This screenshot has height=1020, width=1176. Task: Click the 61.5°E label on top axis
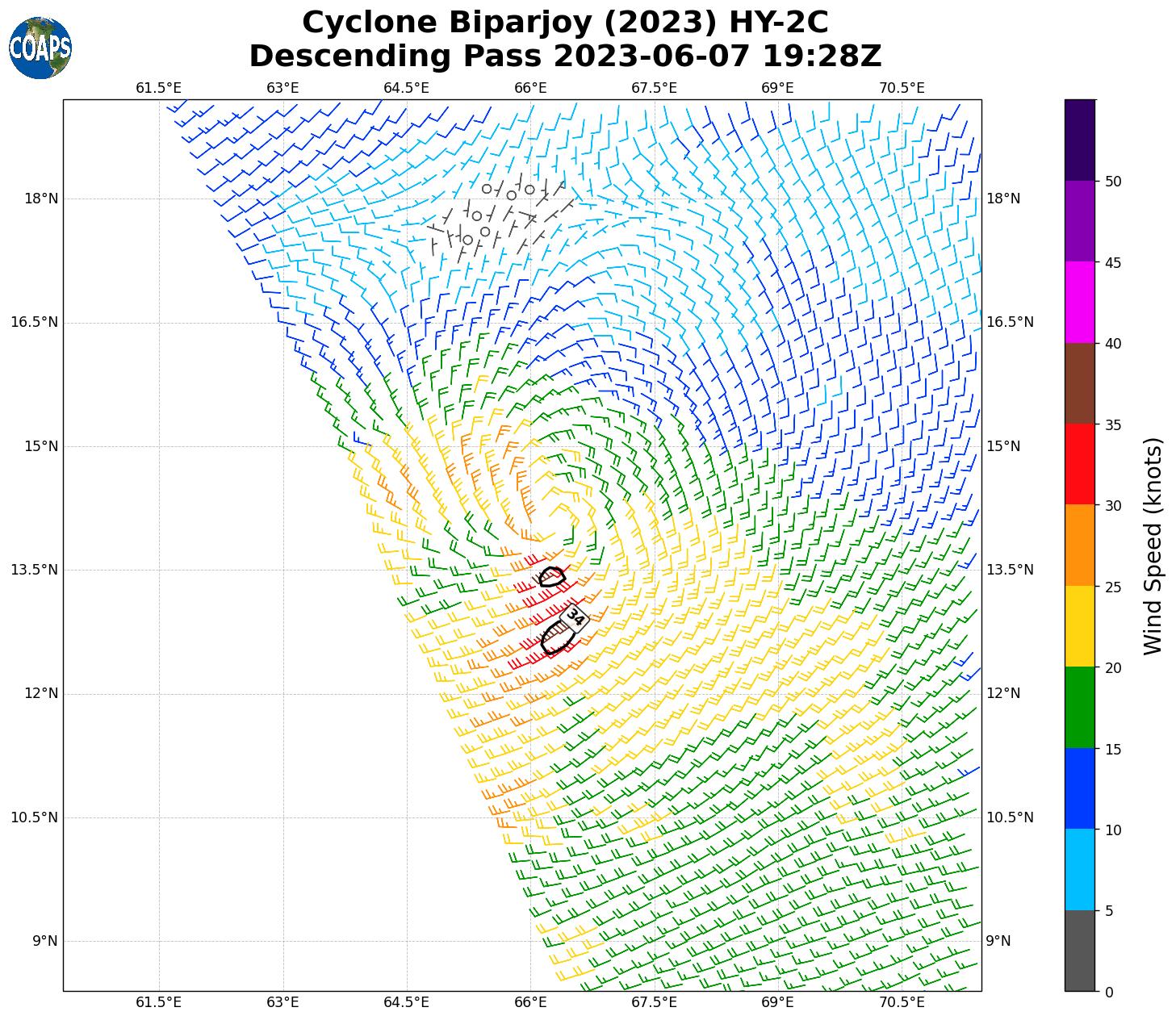[158, 87]
